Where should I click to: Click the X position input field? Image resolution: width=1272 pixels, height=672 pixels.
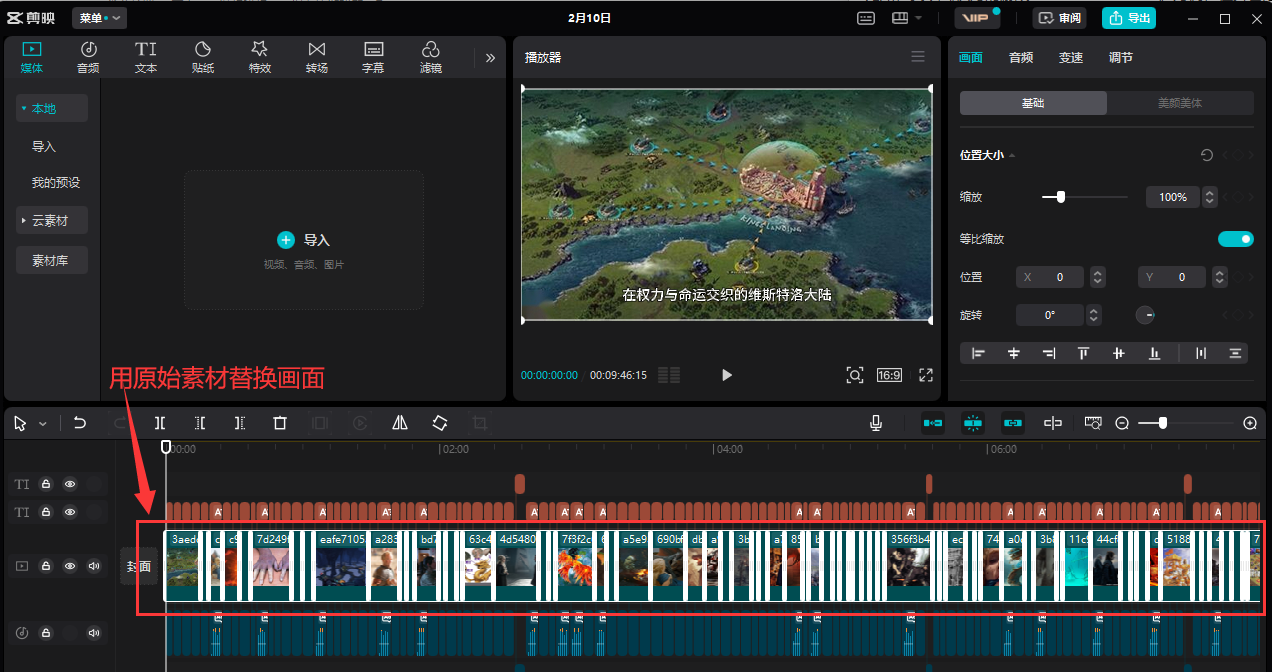tap(1051, 277)
